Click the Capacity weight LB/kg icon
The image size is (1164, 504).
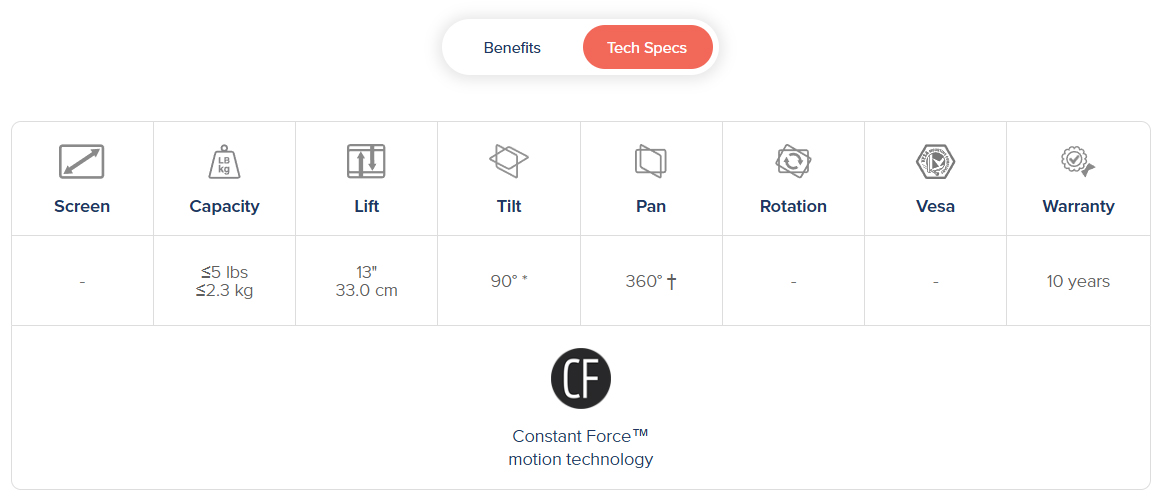click(x=224, y=161)
